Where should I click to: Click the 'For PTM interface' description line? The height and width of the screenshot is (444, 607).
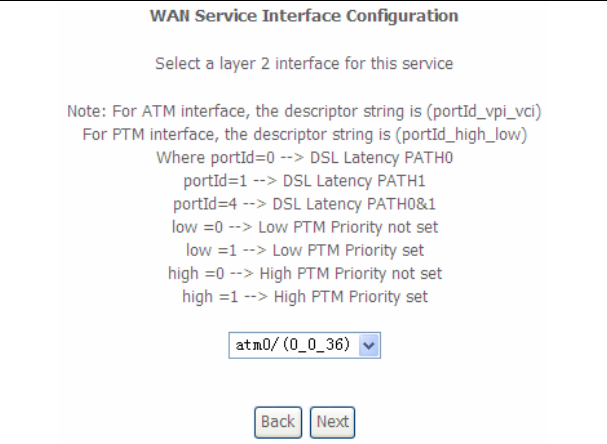coord(305,135)
